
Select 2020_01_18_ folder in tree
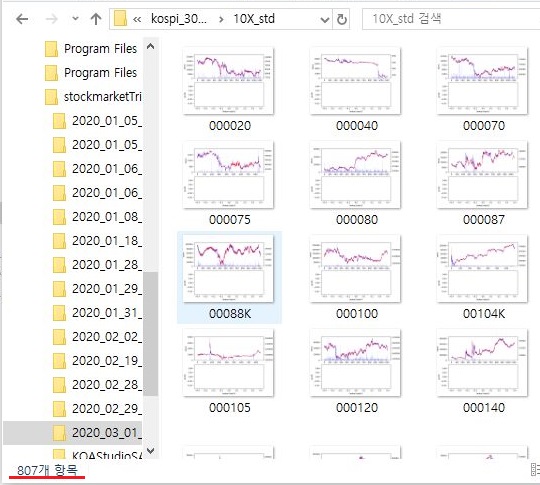tap(97, 241)
